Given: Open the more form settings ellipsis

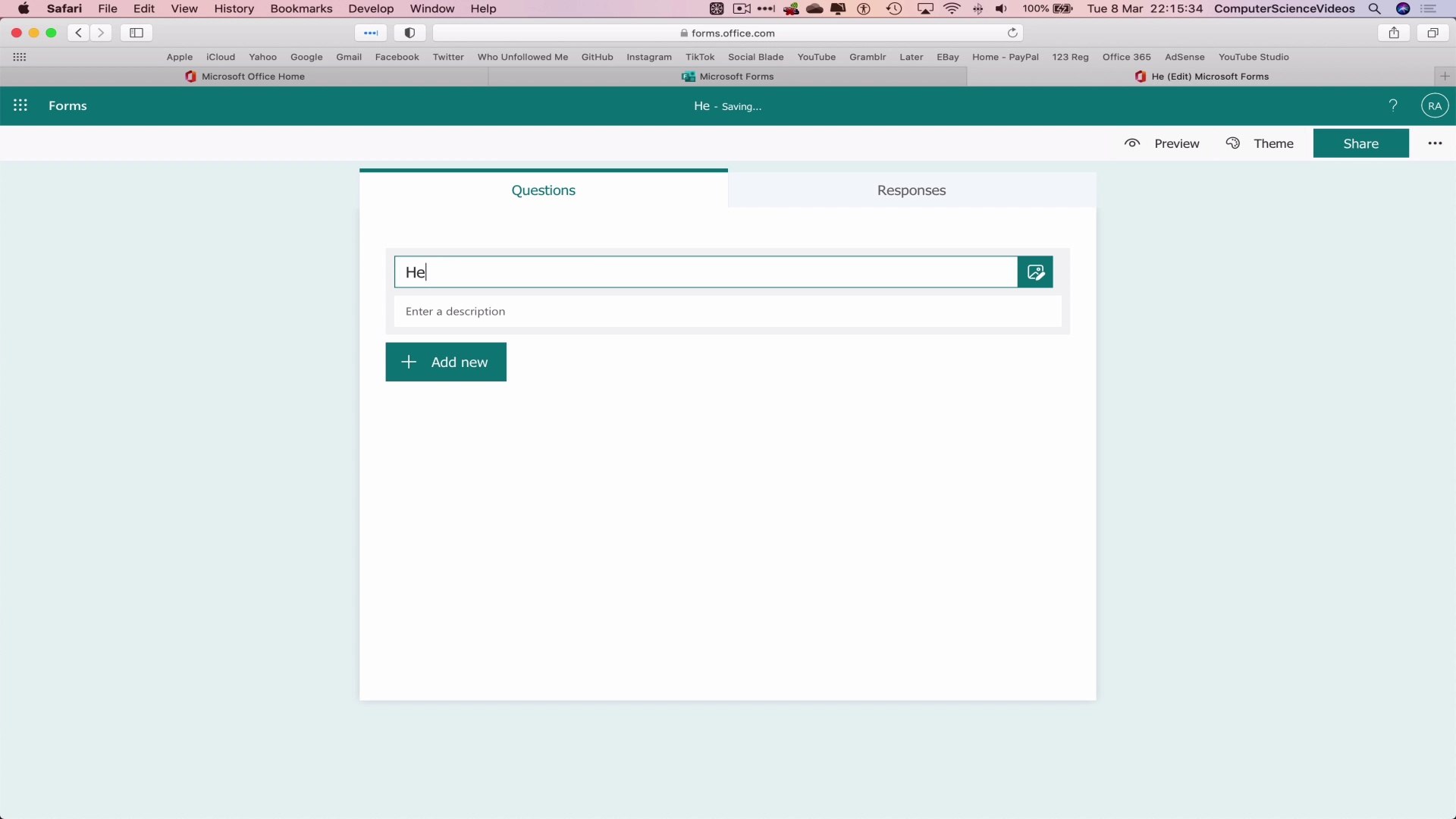Looking at the screenshot, I should (1435, 143).
